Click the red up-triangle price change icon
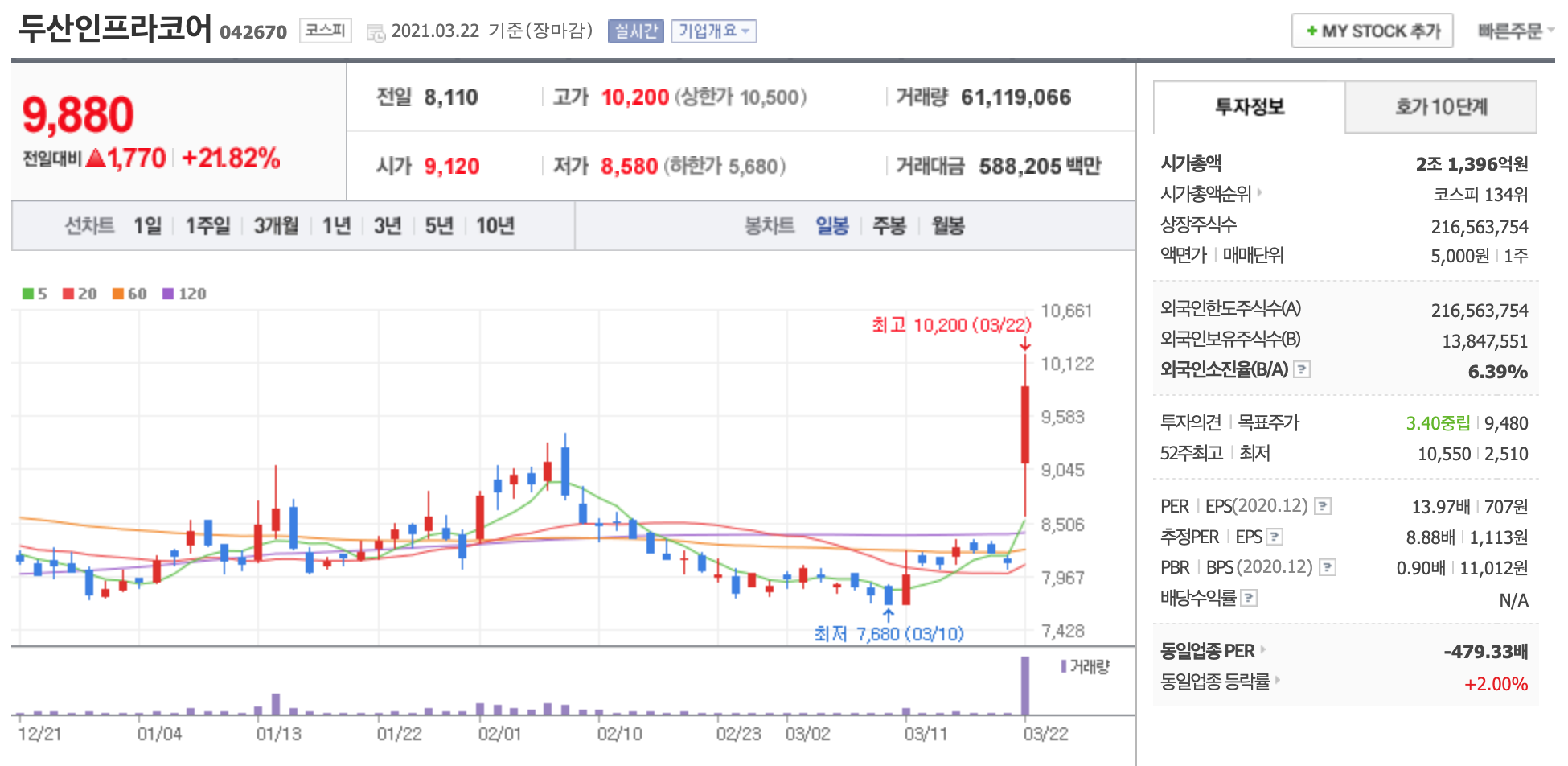Image resolution: width=1568 pixels, height=766 pixels. (x=96, y=158)
